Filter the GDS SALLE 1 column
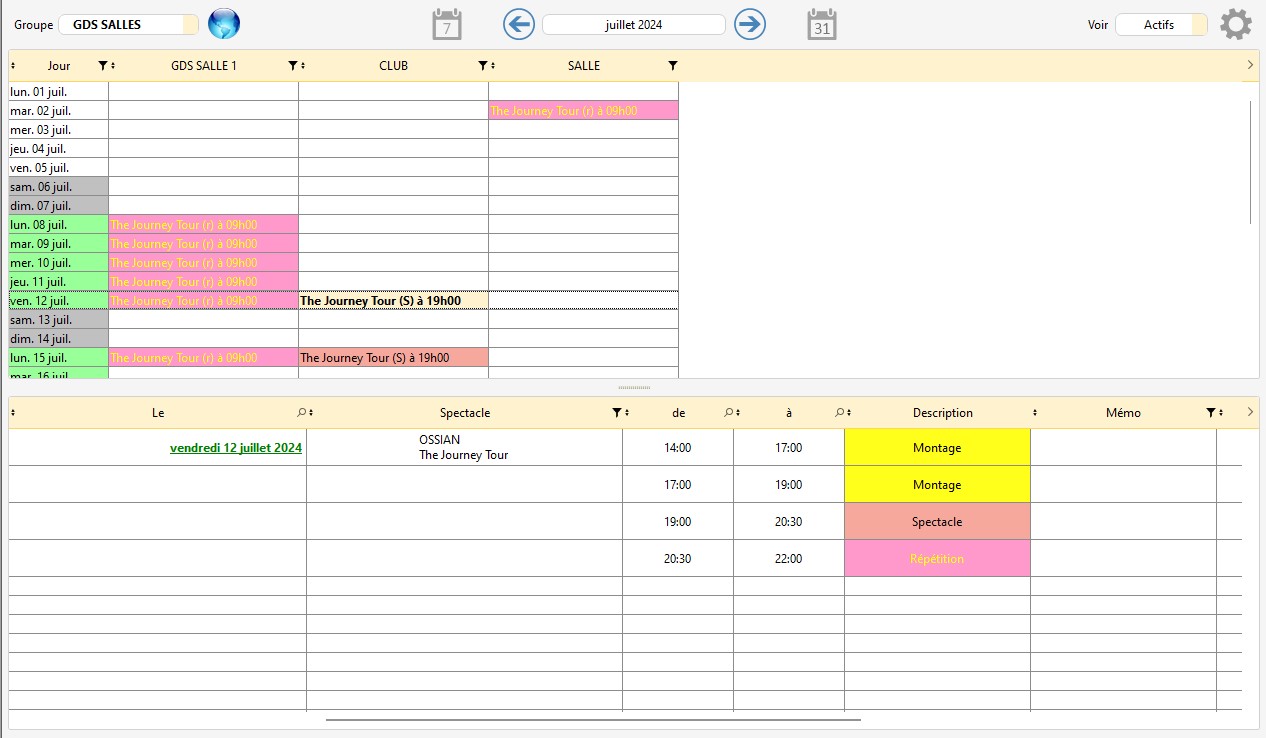 pyautogui.click(x=293, y=66)
